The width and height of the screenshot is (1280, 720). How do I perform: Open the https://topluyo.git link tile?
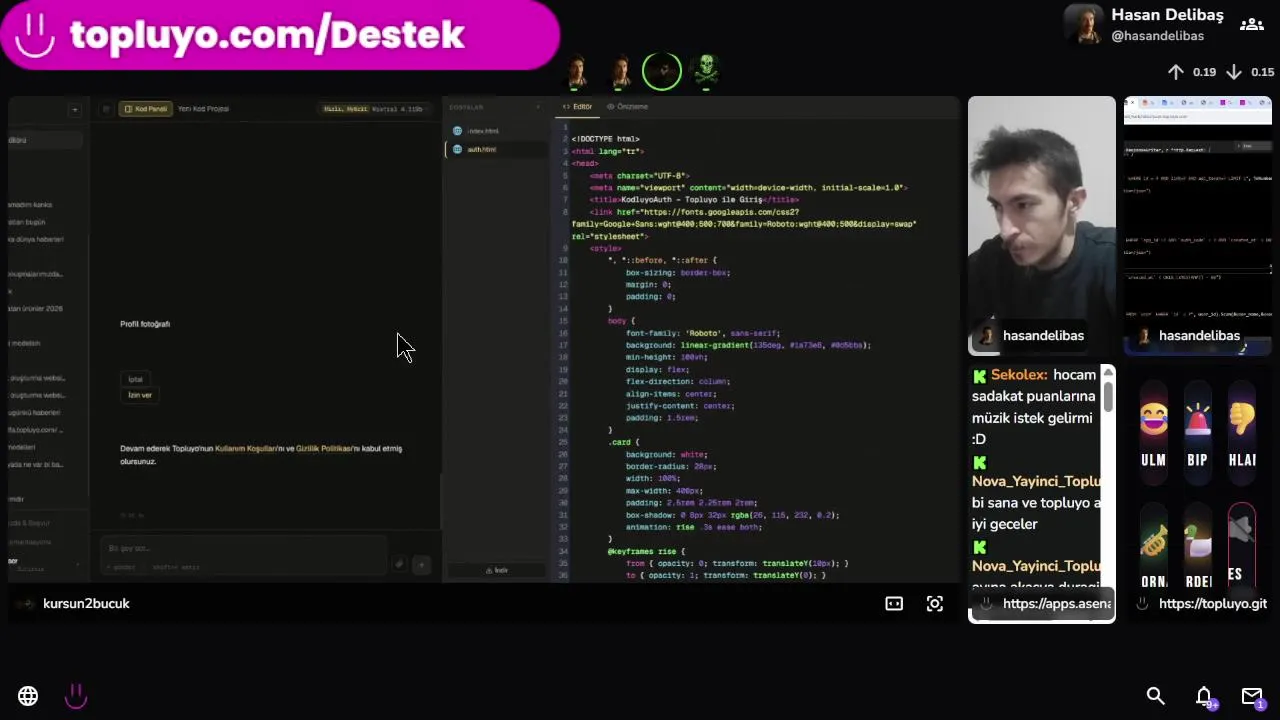point(1197,604)
